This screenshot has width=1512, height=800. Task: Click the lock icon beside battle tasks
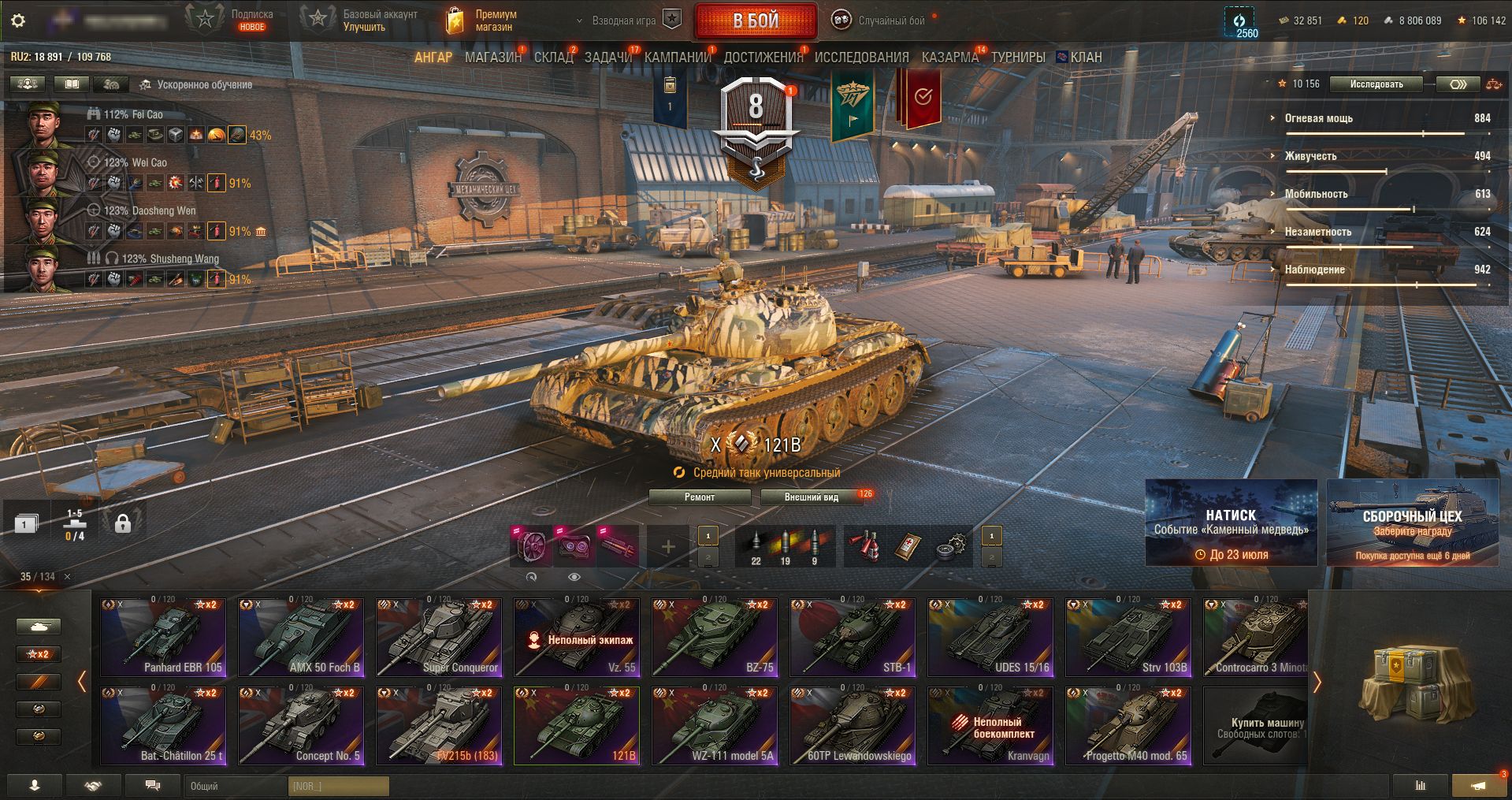pos(122,523)
